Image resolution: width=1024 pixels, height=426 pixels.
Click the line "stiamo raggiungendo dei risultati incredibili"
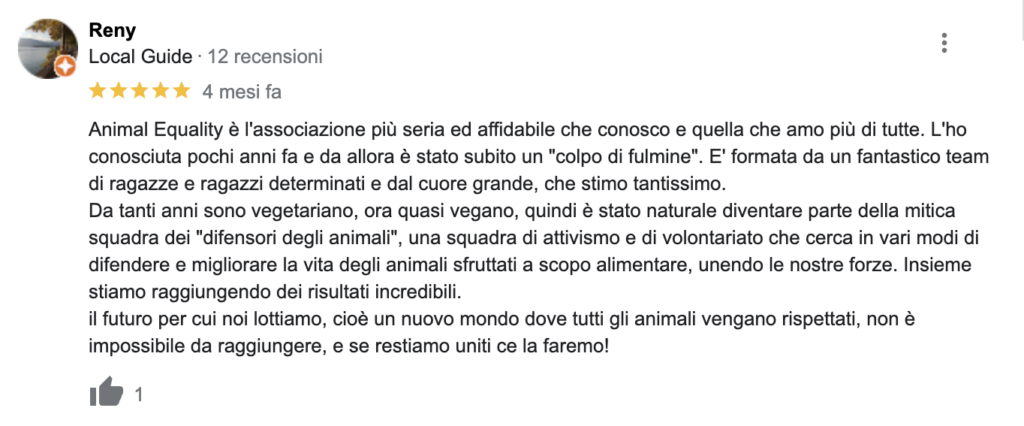click(275, 293)
